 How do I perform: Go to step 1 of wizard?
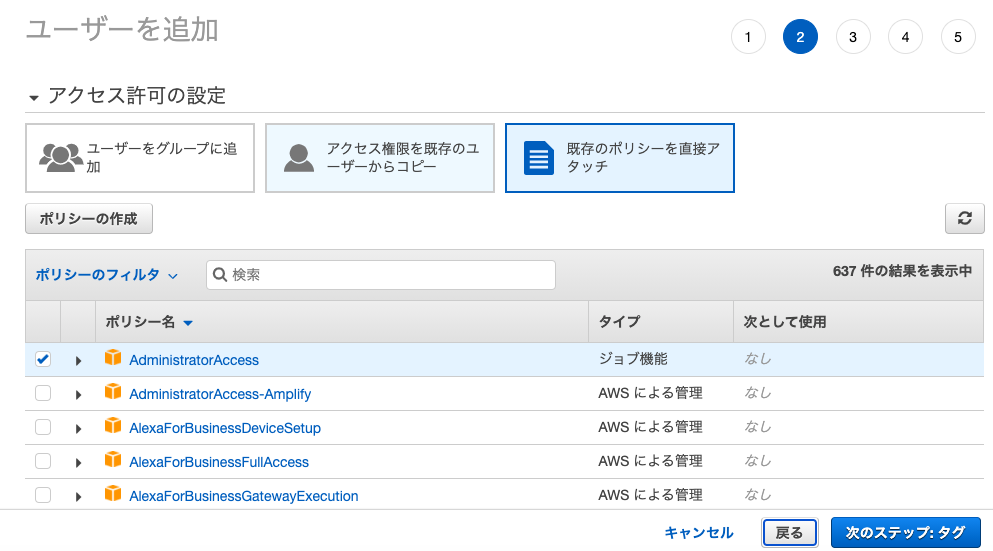click(x=748, y=37)
